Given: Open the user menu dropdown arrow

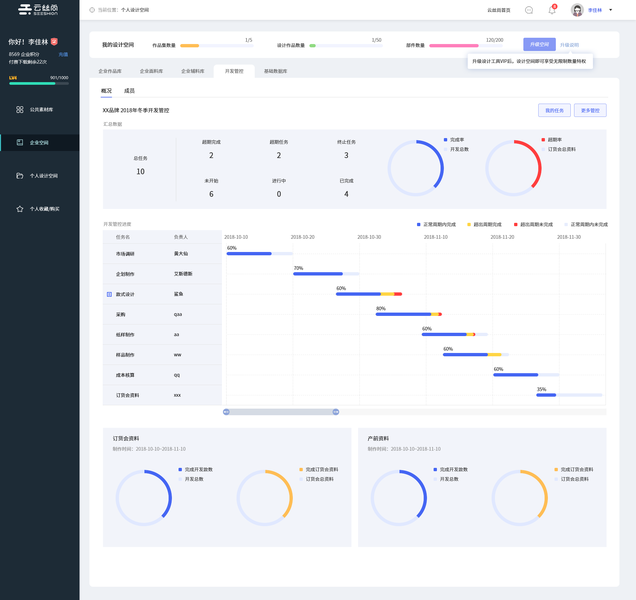Looking at the screenshot, I should pos(610,10).
